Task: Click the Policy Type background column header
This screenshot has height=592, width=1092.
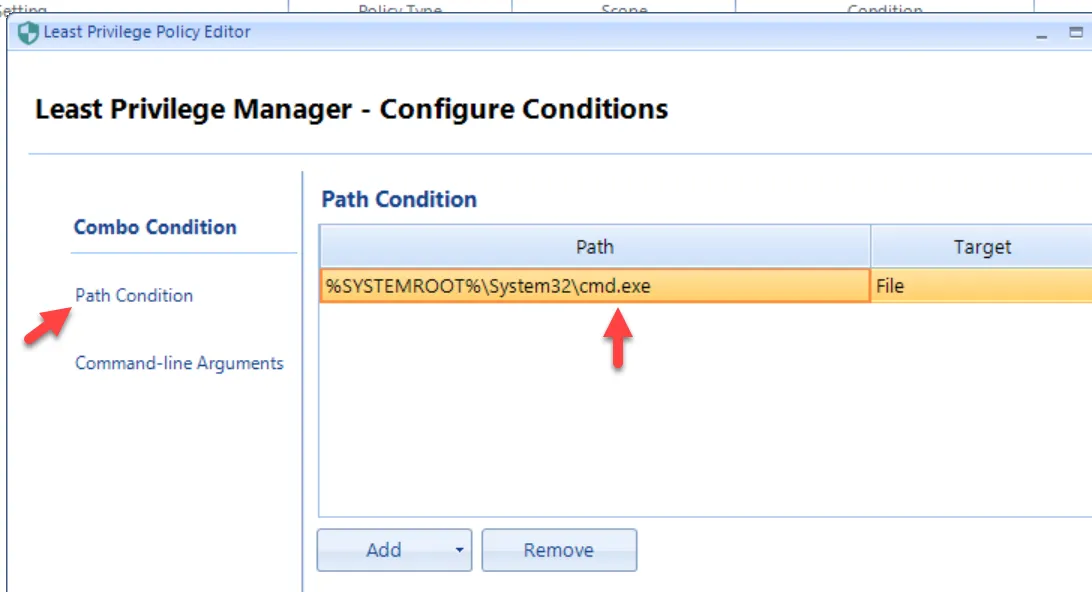Action: tap(400, 9)
